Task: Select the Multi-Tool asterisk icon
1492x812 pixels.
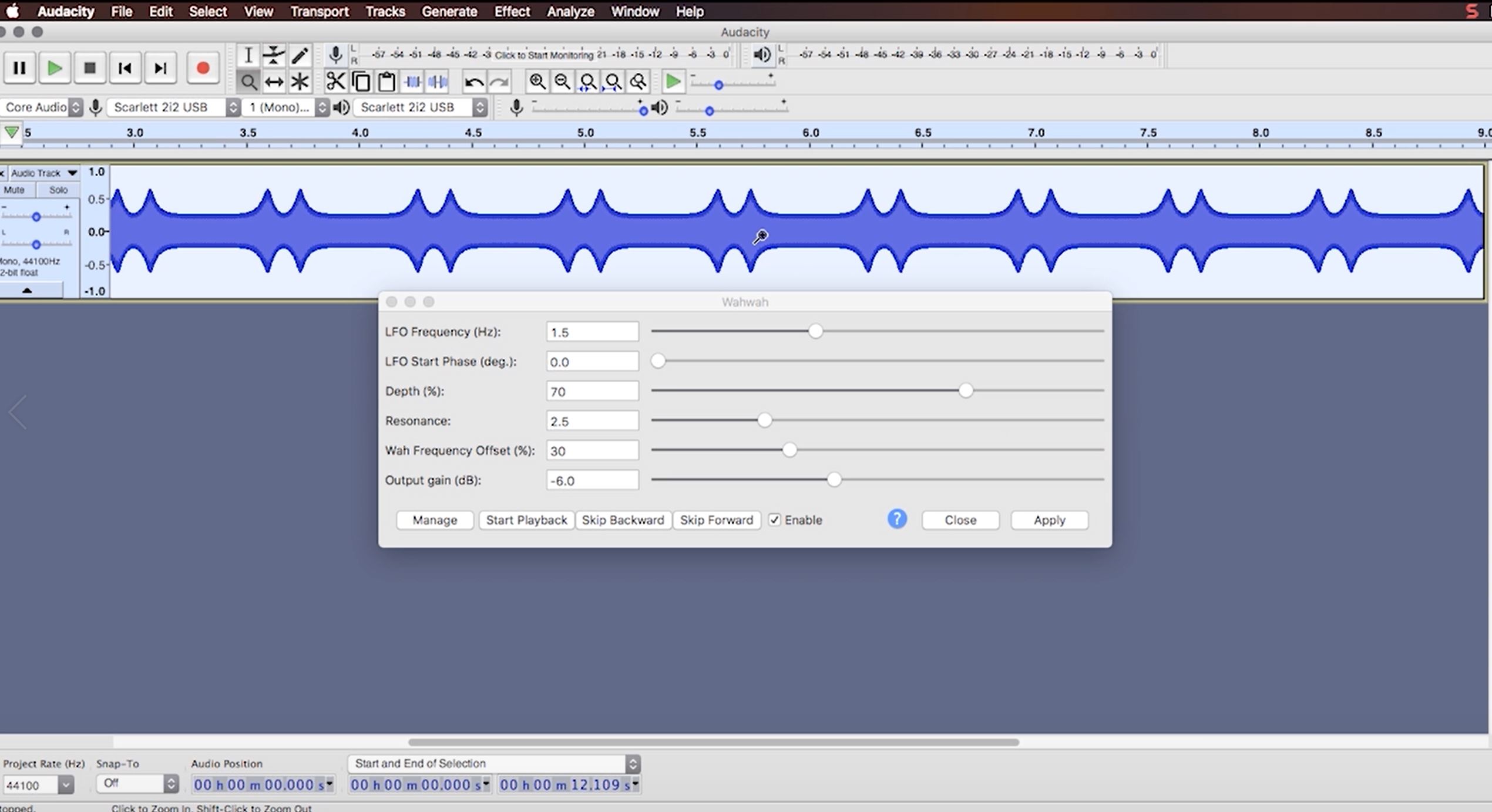Action: click(300, 81)
